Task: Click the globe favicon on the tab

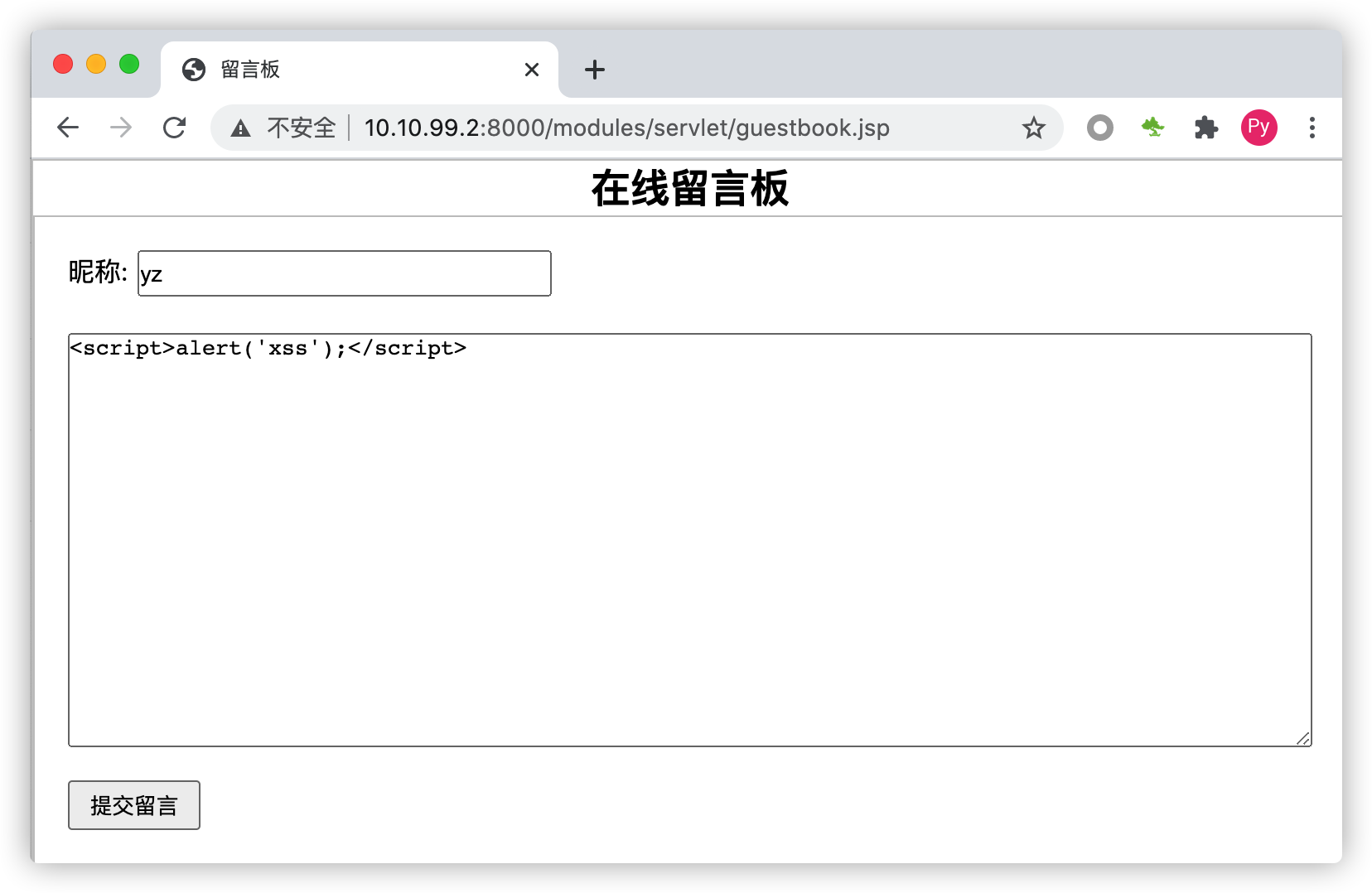Action: click(194, 70)
